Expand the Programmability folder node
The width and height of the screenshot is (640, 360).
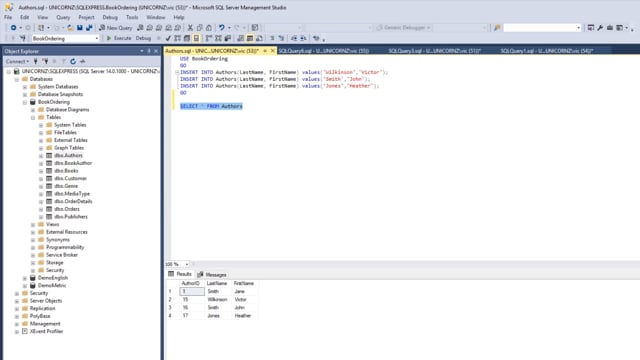[33, 247]
